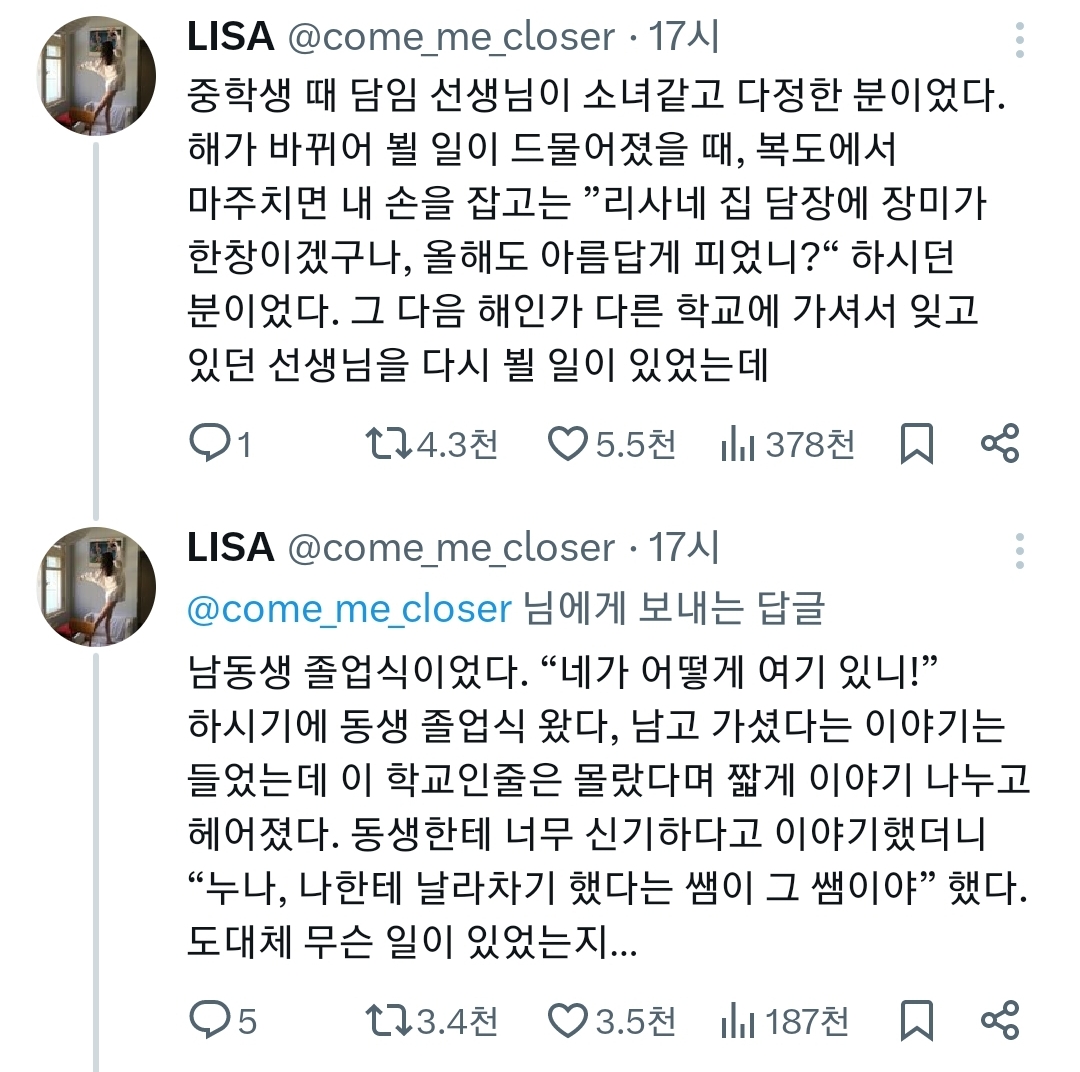The image size is (1080, 1072).
Task: Open LISA's profile picture on second tweet
Action: point(97,587)
